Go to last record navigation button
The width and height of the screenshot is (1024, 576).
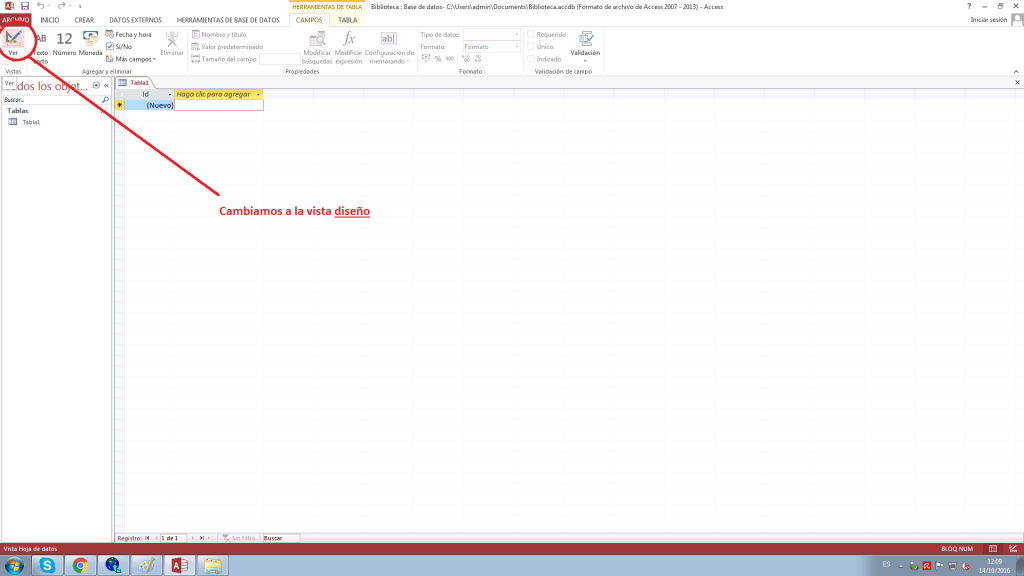coord(200,538)
